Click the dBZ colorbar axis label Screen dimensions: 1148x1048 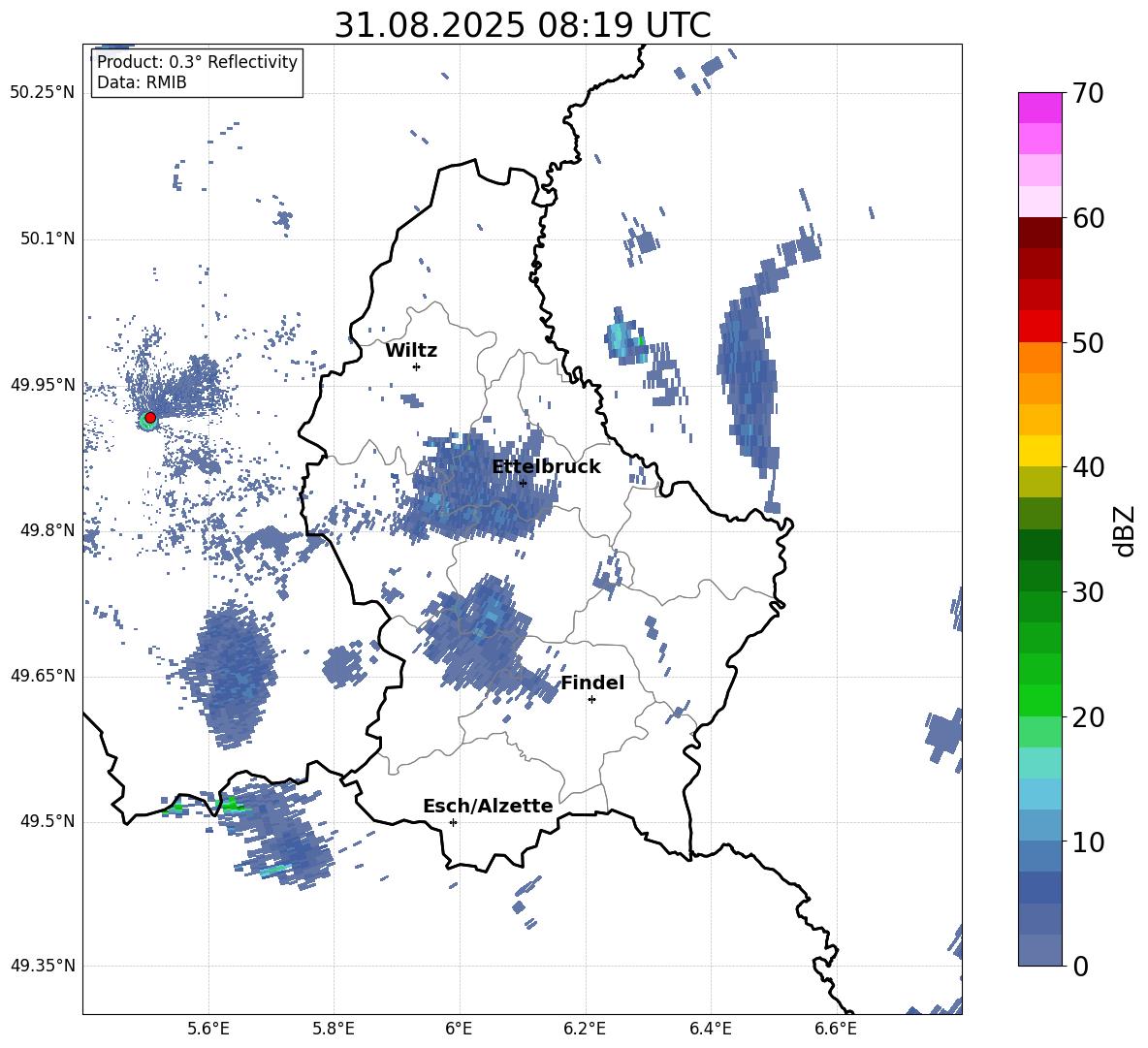click(x=1126, y=530)
